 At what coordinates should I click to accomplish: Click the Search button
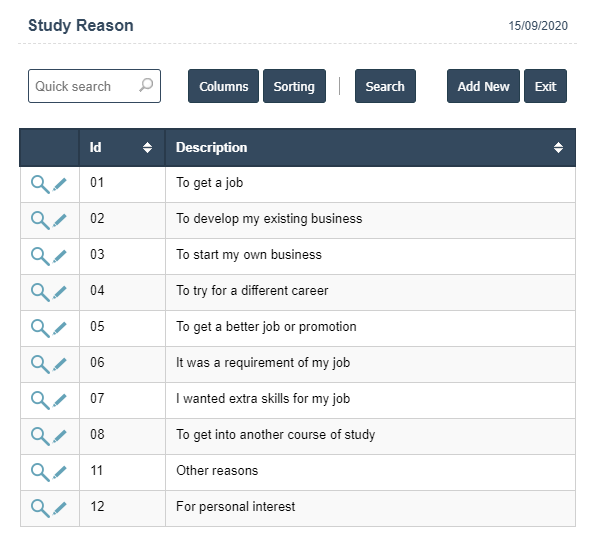(384, 87)
